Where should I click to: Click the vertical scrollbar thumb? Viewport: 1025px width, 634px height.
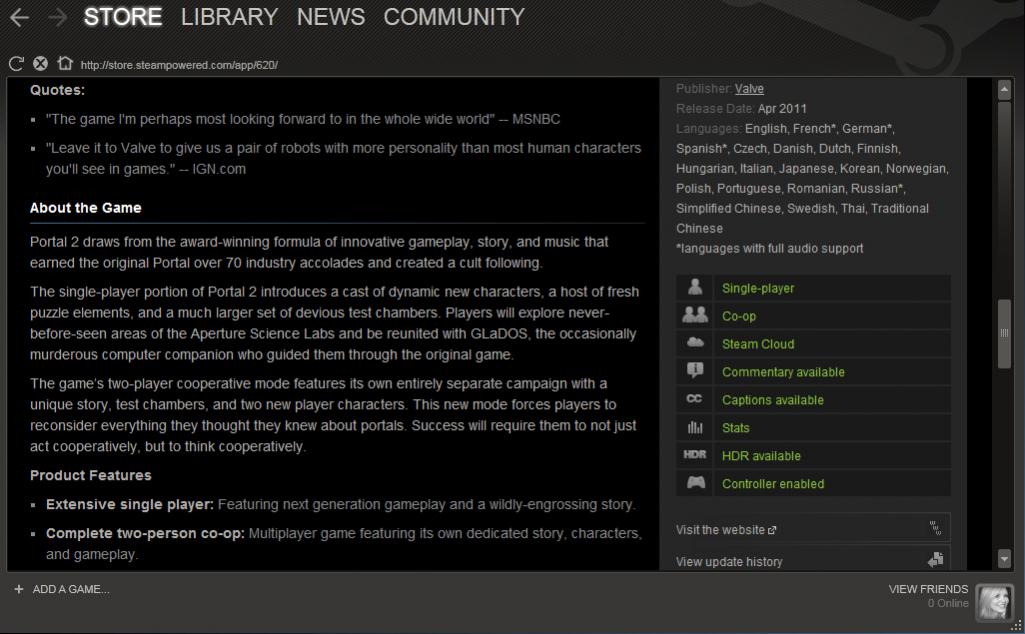point(1004,333)
